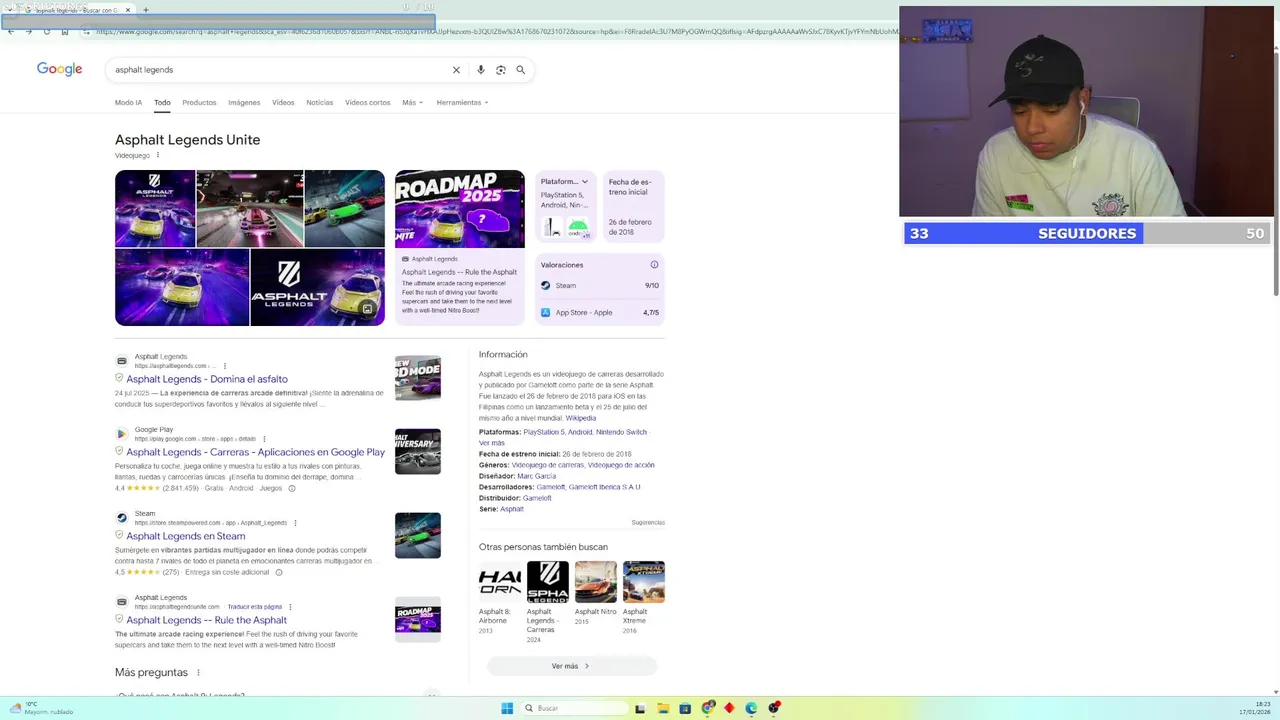1280x720 pixels.
Task: Click info icon after Entrega sin coste adicional
Action: [x=279, y=572]
